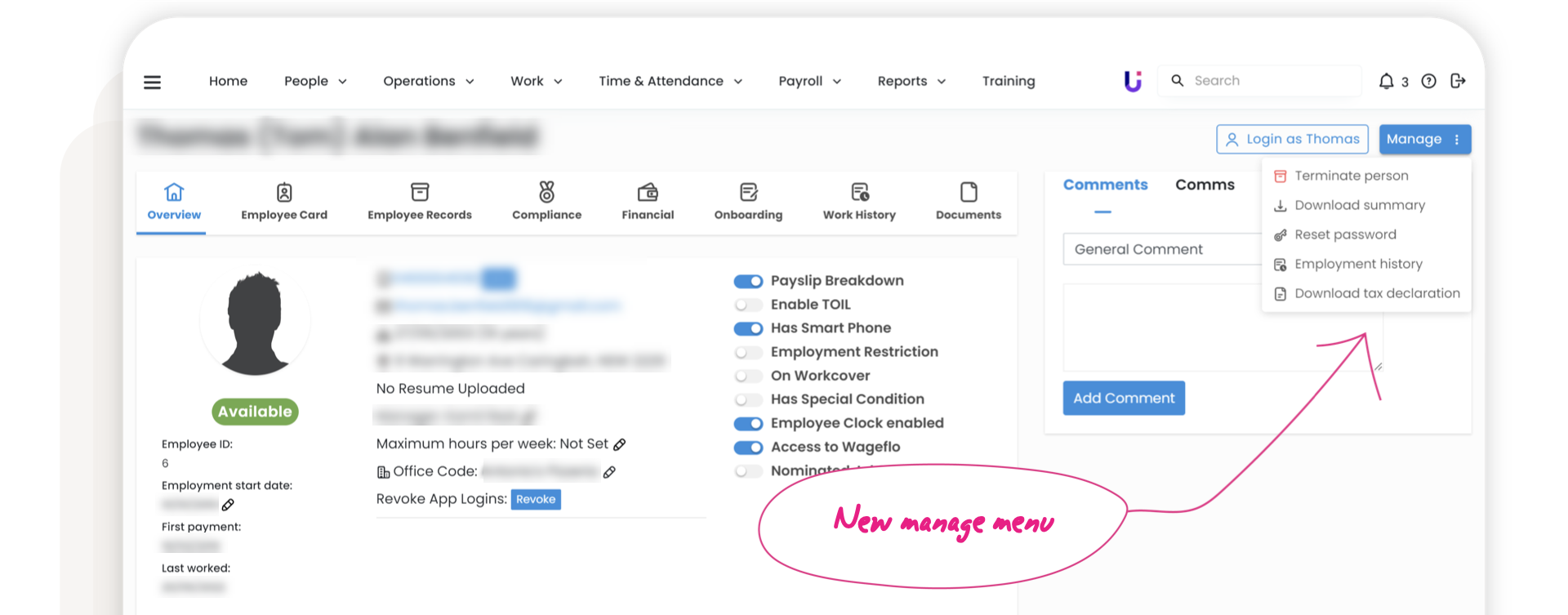
Task: Switch to the Compliance tab
Action: tap(546, 201)
